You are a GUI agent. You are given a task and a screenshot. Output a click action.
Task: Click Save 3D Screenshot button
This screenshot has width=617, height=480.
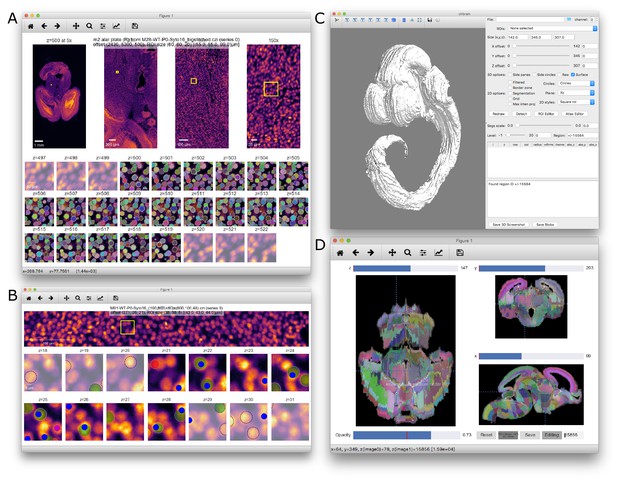[x=508, y=224]
